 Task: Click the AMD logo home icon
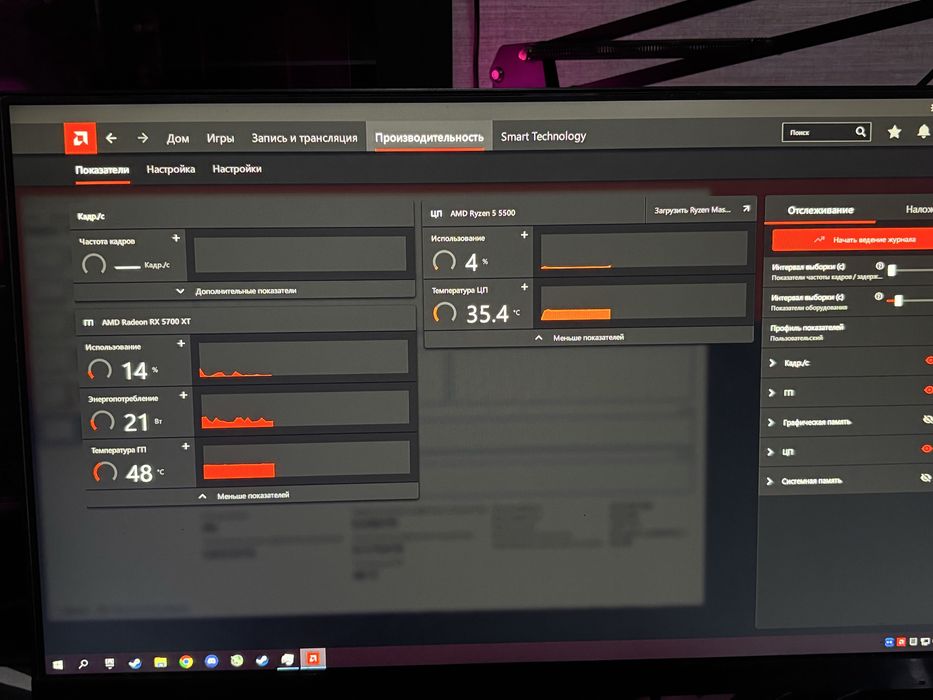click(80, 138)
